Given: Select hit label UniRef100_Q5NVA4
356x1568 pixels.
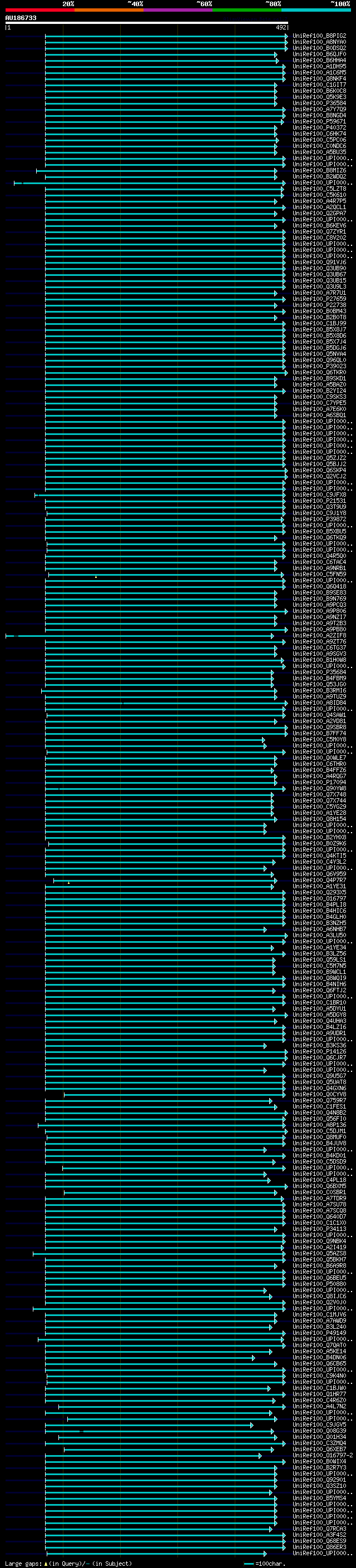Looking at the screenshot, I should (x=319, y=354).
